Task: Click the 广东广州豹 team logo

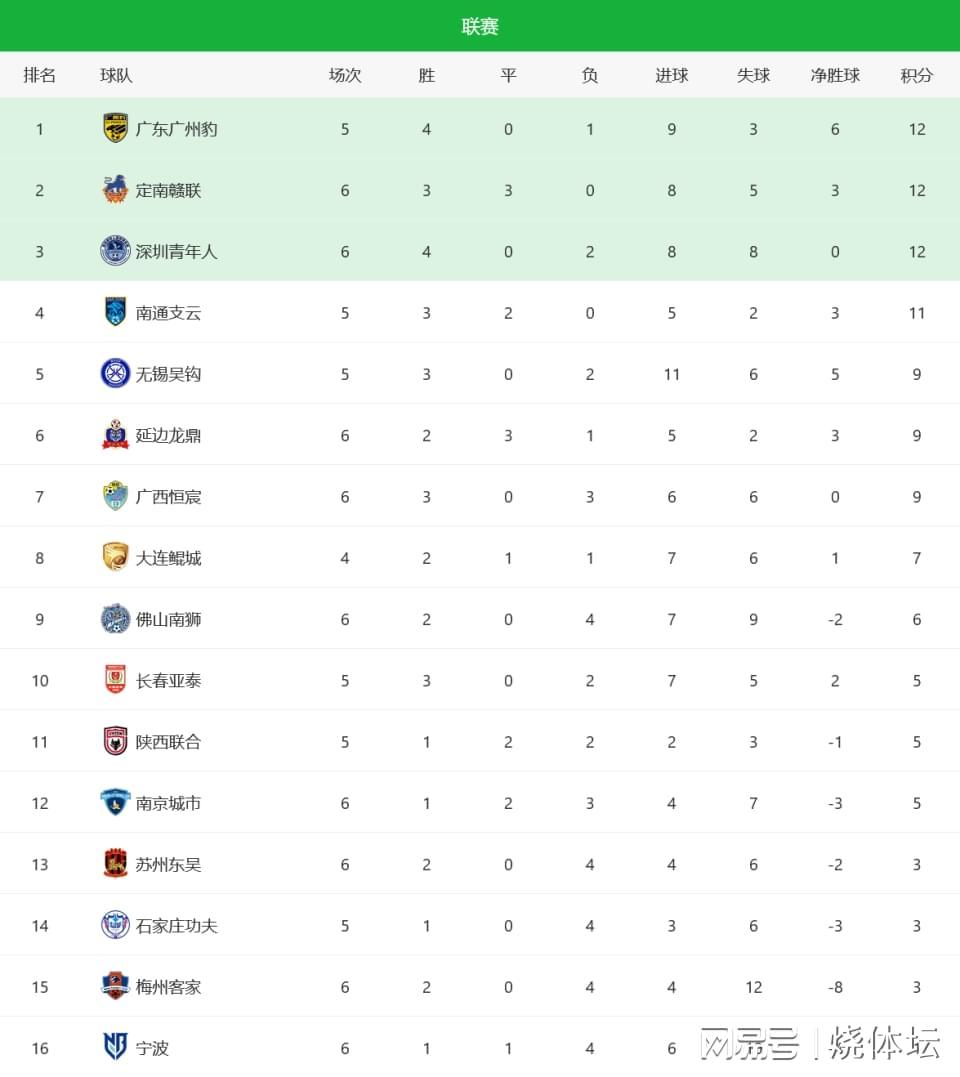Action: click(115, 128)
